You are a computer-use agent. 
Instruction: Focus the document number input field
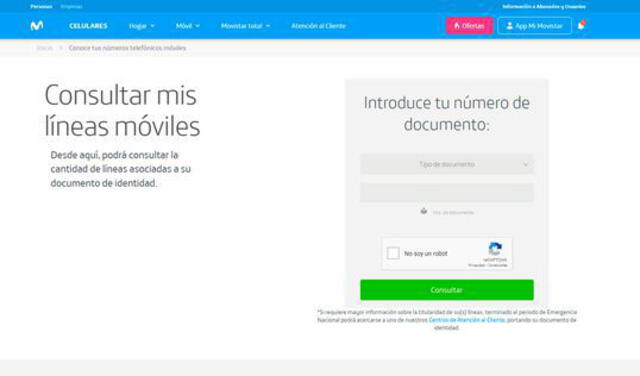click(x=447, y=192)
